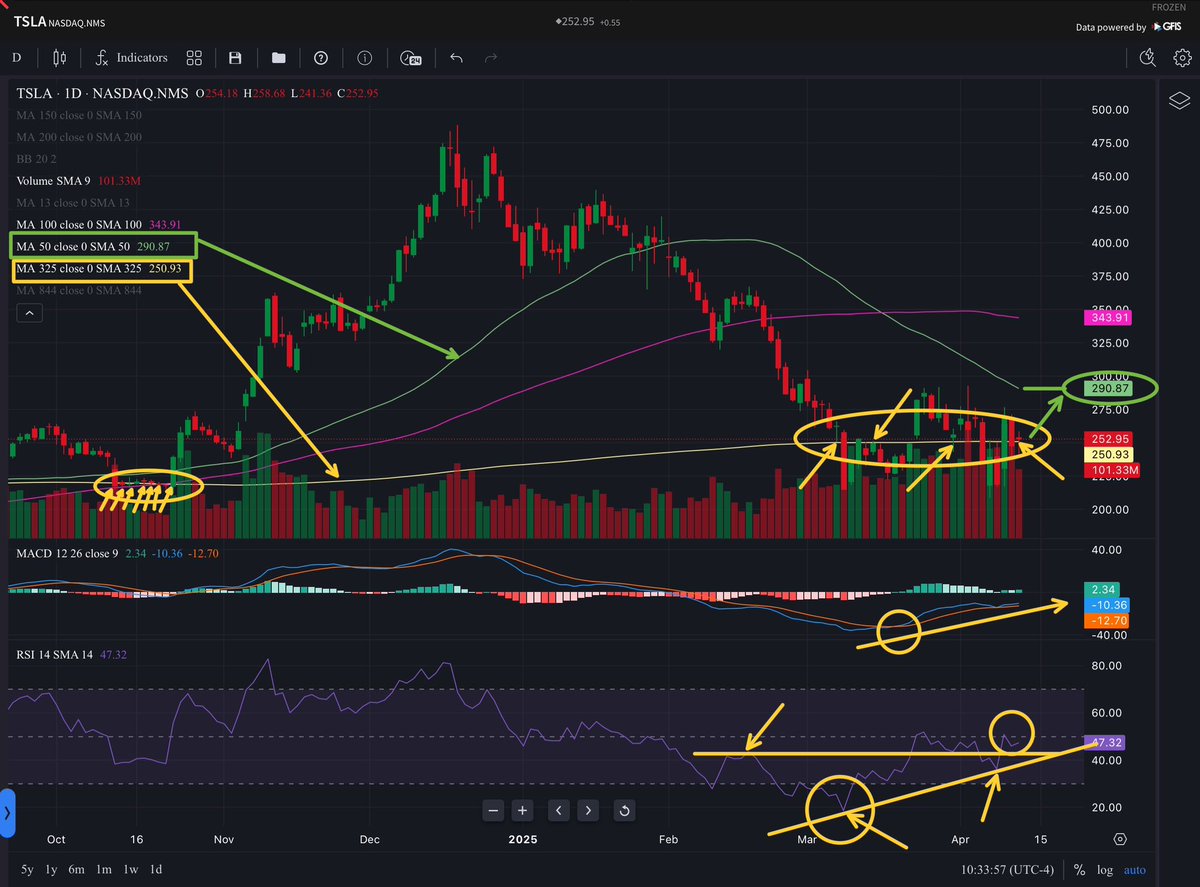Select the MA 325 close legend
This screenshot has width=1200, height=887.
tap(98, 270)
